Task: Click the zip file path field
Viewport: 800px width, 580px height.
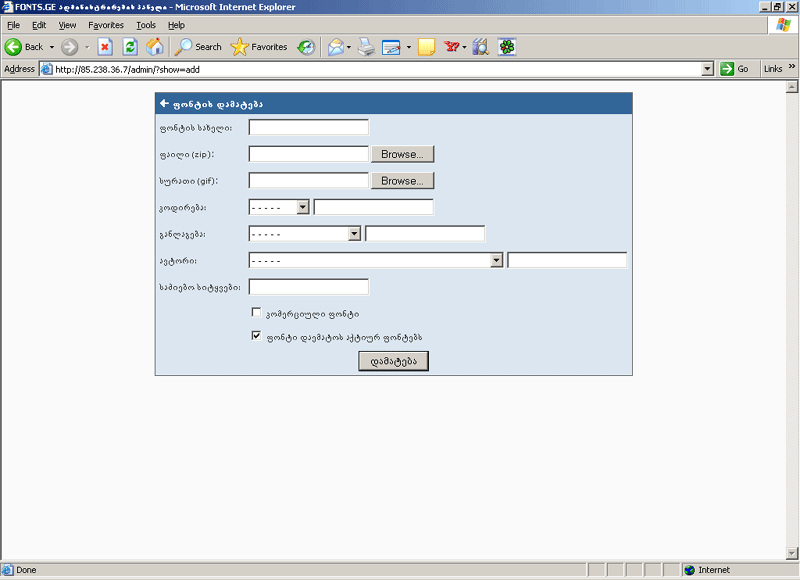Action: [309, 154]
